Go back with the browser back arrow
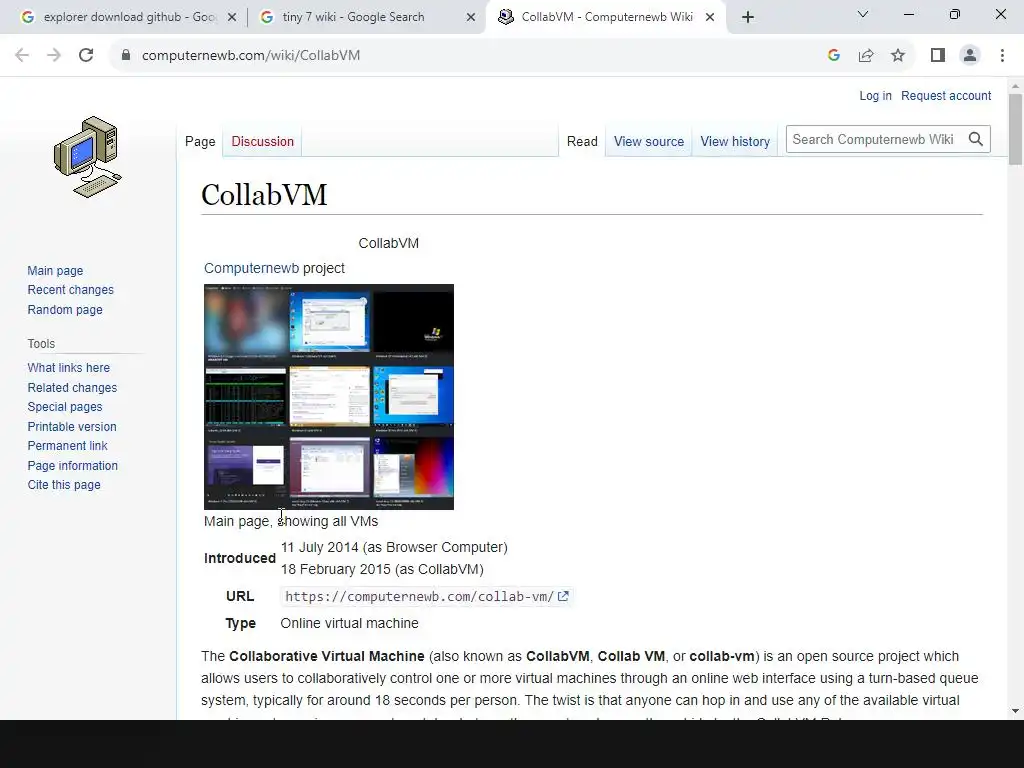This screenshot has height=768, width=1024. tap(22, 56)
